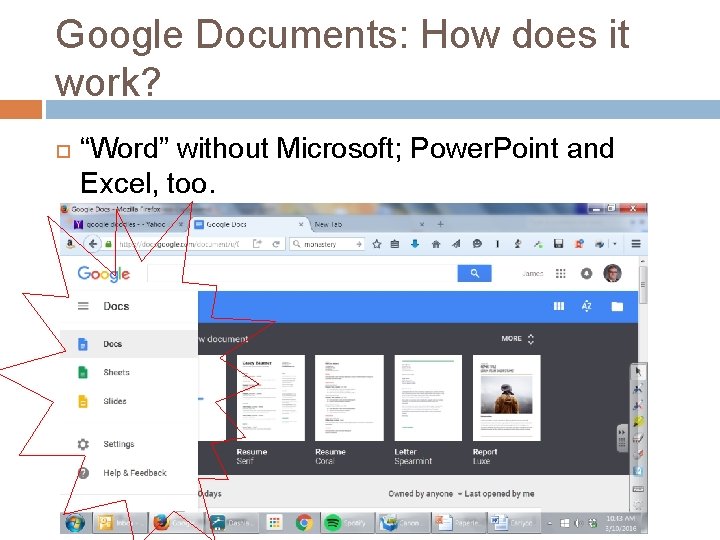The width and height of the screenshot is (720, 540).
Task: Expand templates with the MORE button
Action: tap(518, 338)
